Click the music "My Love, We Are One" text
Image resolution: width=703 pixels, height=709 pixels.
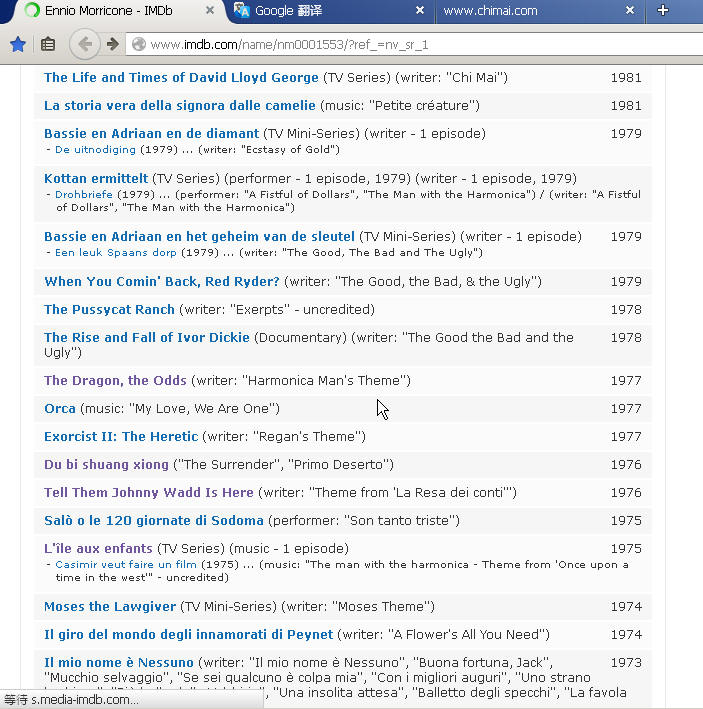pyautogui.click(x=180, y=408)
